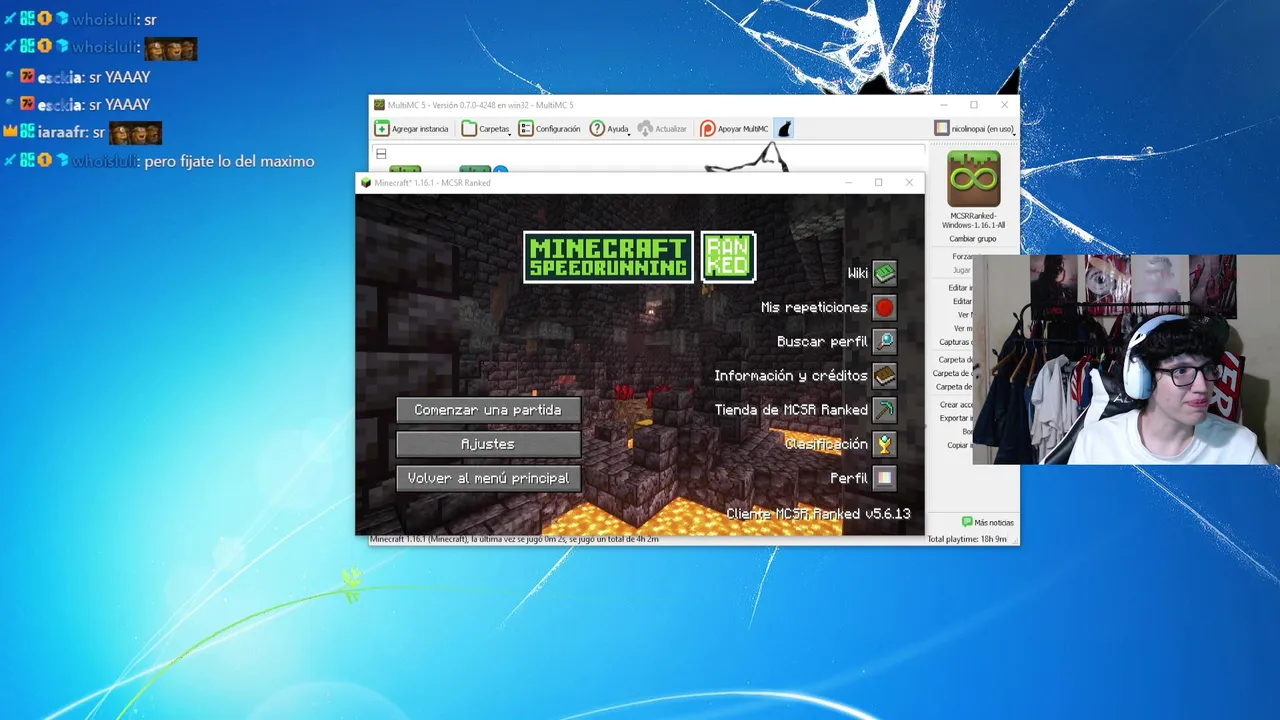Click the Wiki book icon in Minecraft menu
The height and width of the screenshot is (720, 1280).
(x=884, y=273)
